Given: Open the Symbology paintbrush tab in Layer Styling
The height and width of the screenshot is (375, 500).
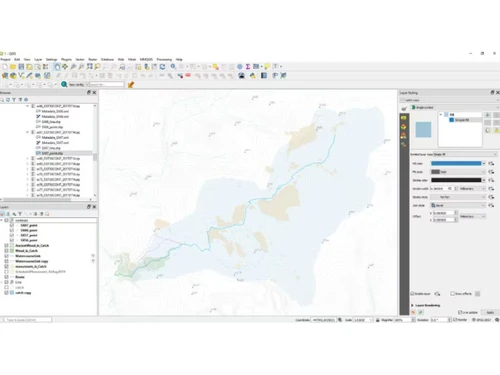Looking at the screenshot, I should tap(404, 109).
